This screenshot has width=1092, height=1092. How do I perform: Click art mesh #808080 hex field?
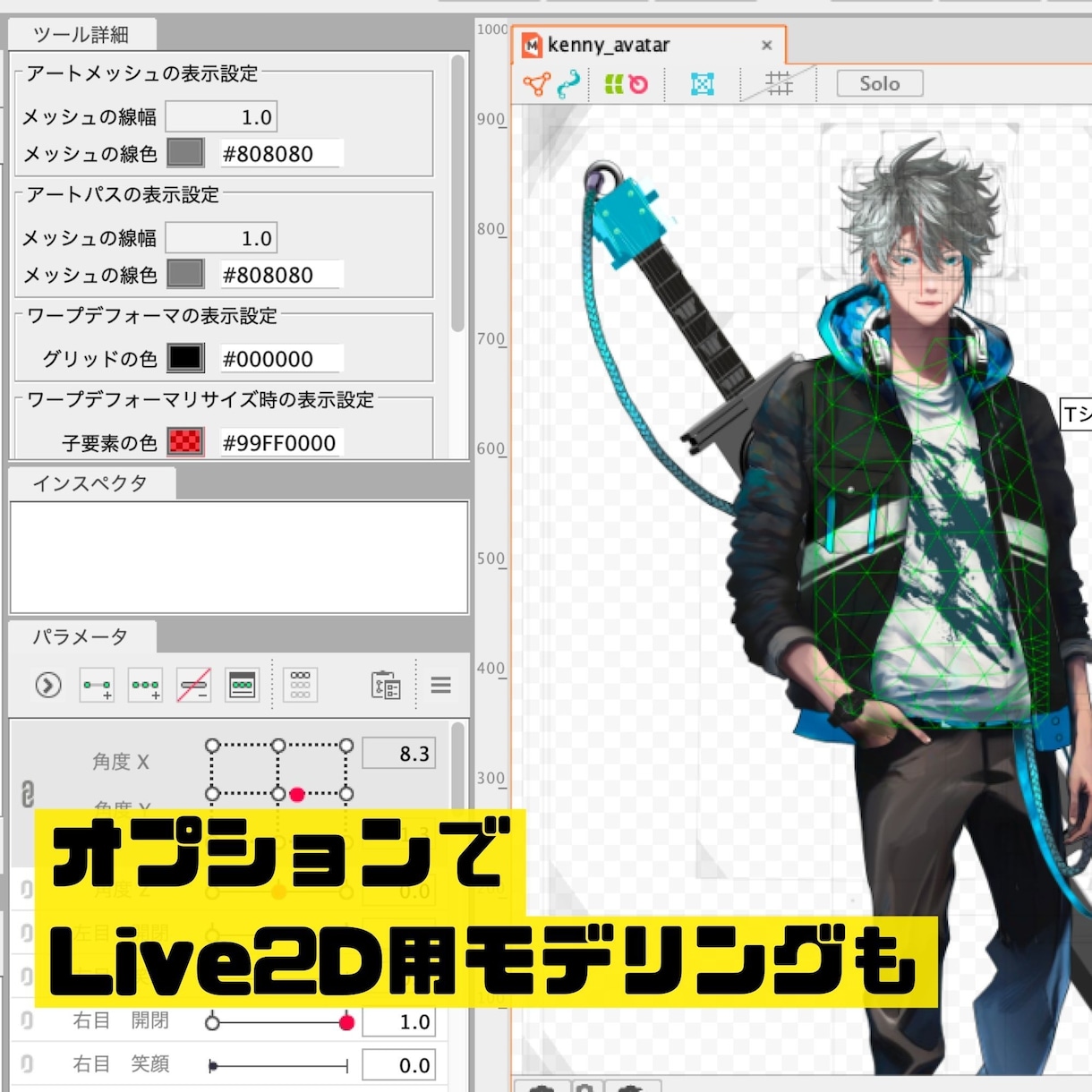pos(281,154)
